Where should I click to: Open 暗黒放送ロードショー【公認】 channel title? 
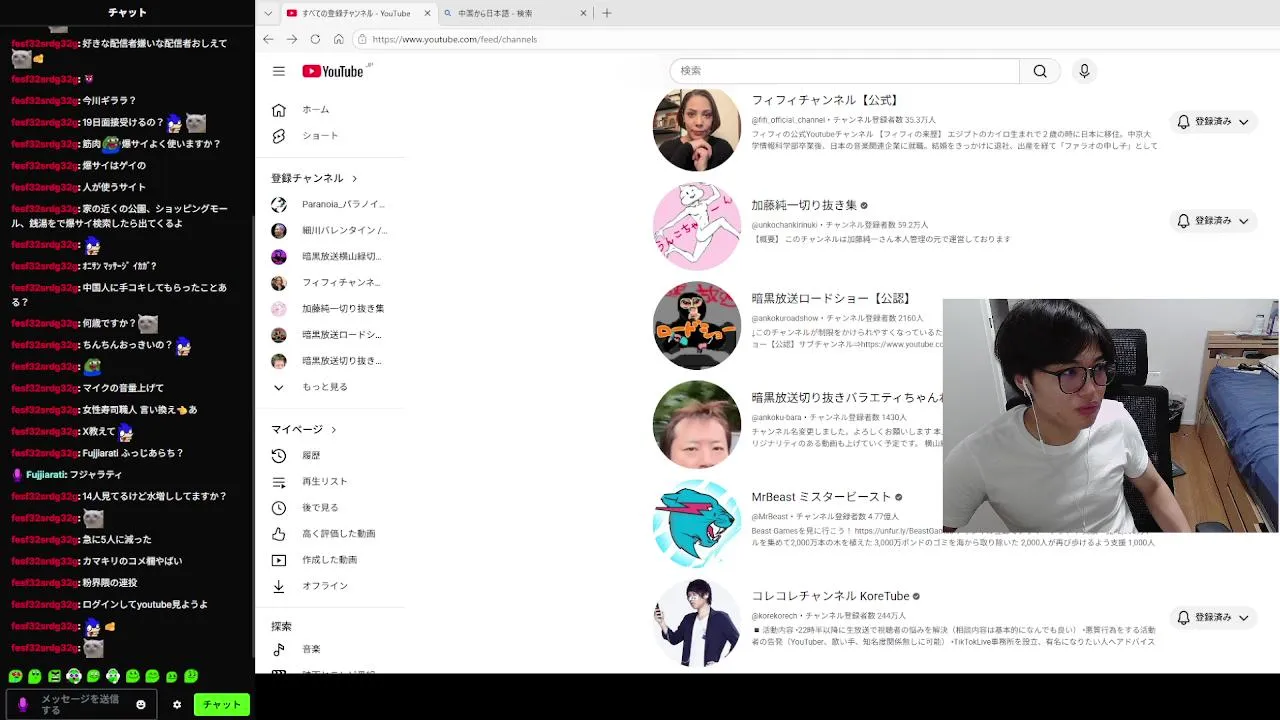coord(831,298)
